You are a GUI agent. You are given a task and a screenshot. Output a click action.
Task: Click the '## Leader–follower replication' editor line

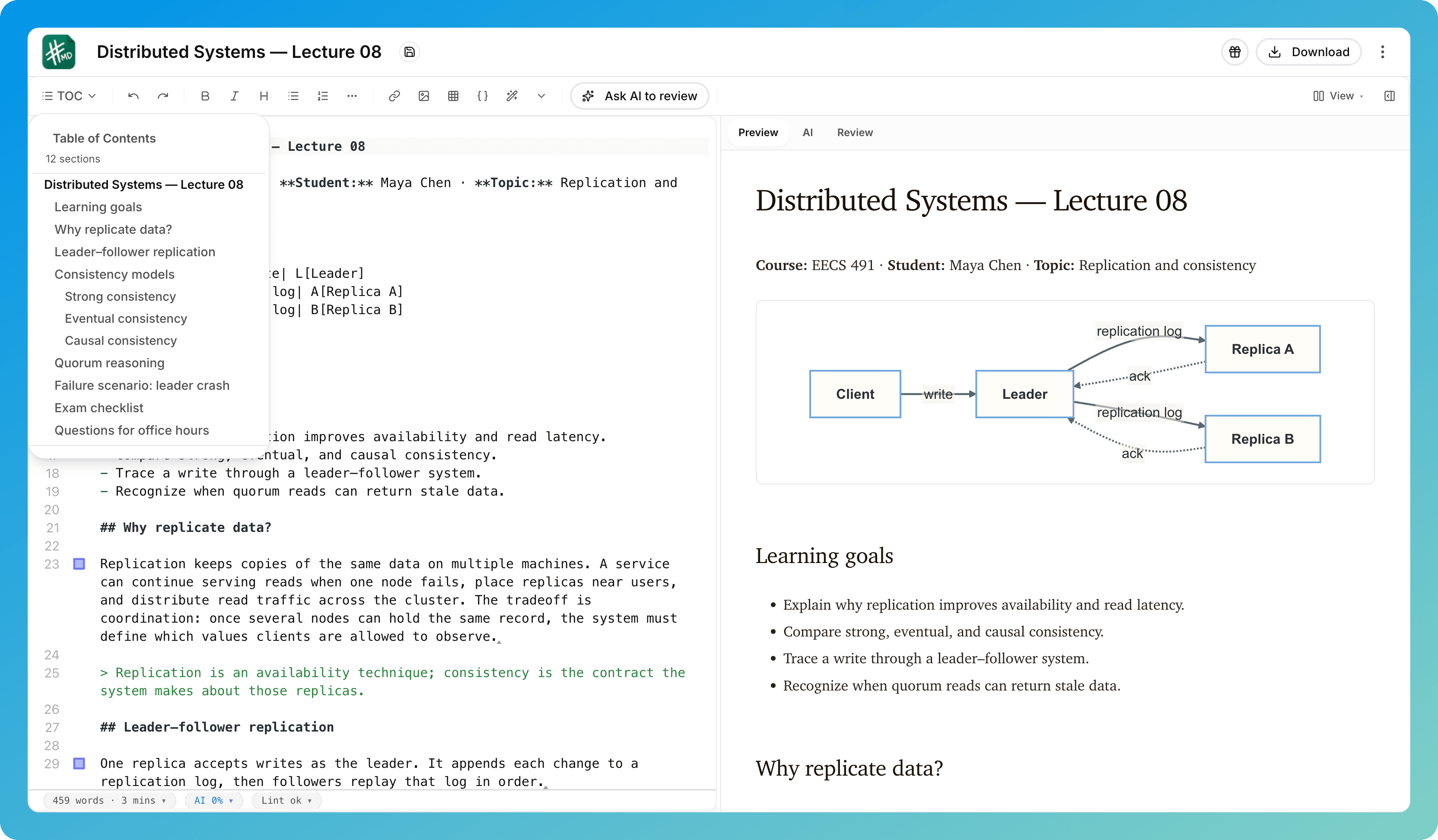217,727
